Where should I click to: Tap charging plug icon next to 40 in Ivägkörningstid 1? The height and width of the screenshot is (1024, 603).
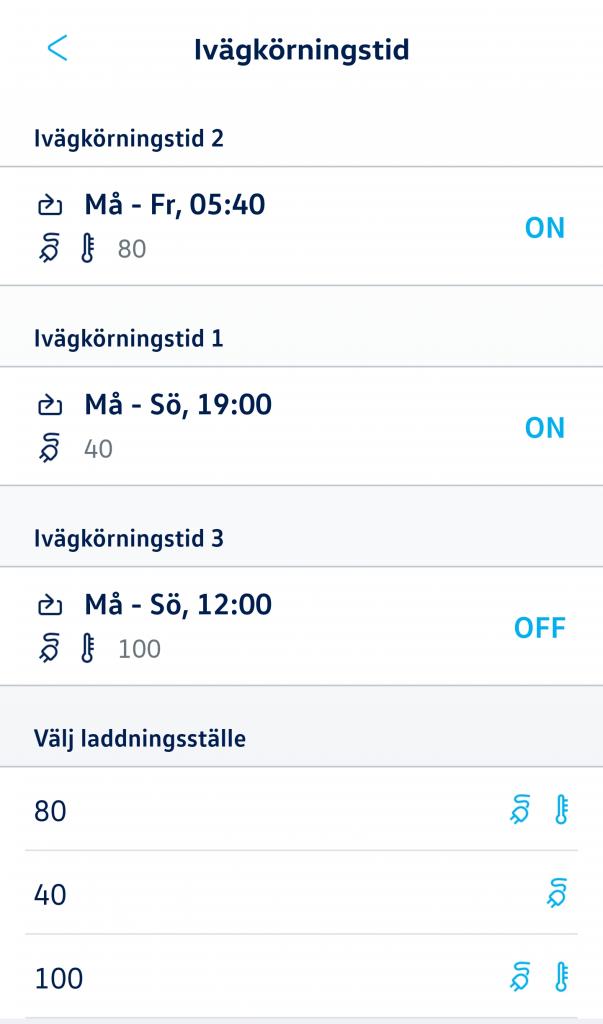click(x=50, y=449)
